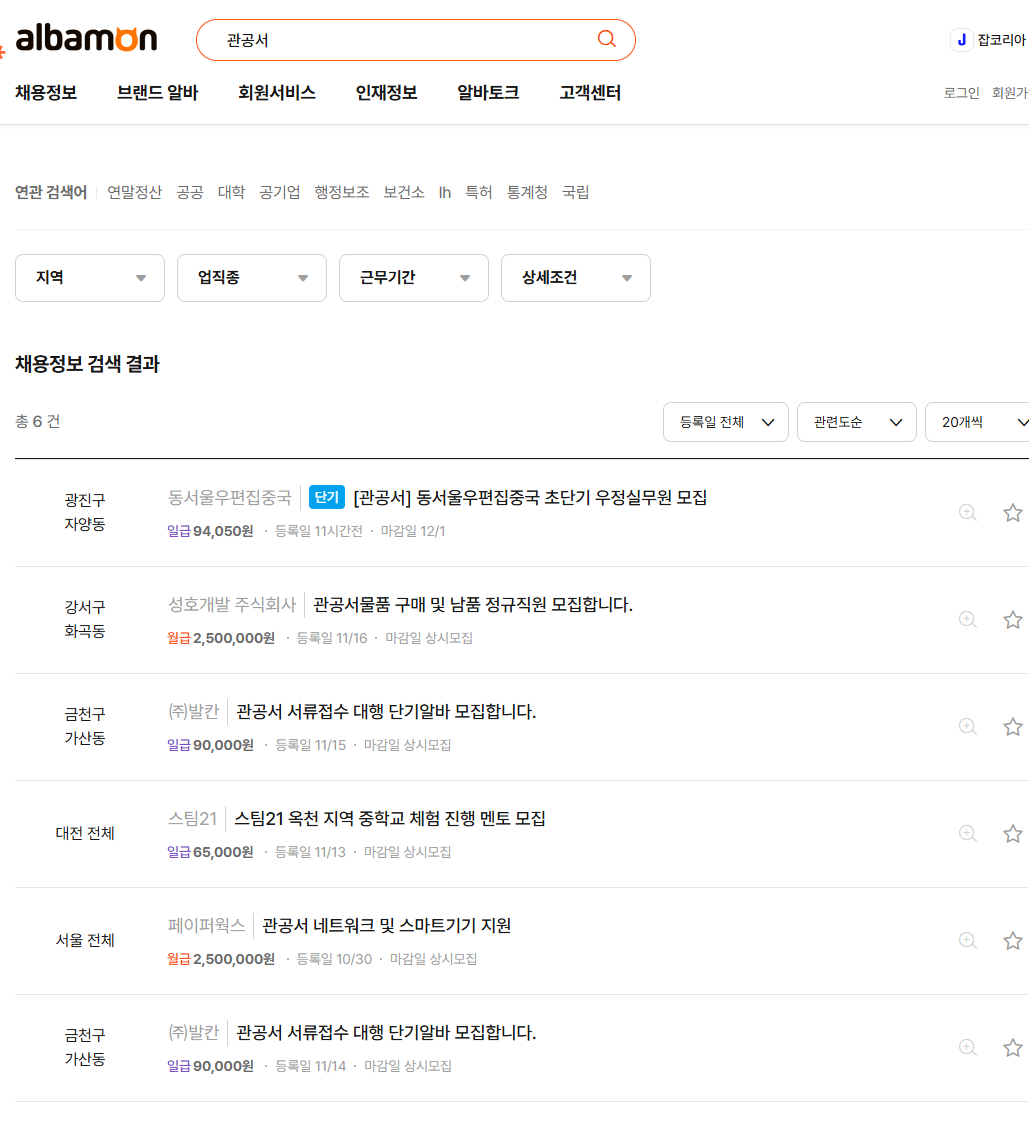Screen dimensions: 1029x1125
Task: Star the 스팀21 mentor job
Action: pos(1012,833)
